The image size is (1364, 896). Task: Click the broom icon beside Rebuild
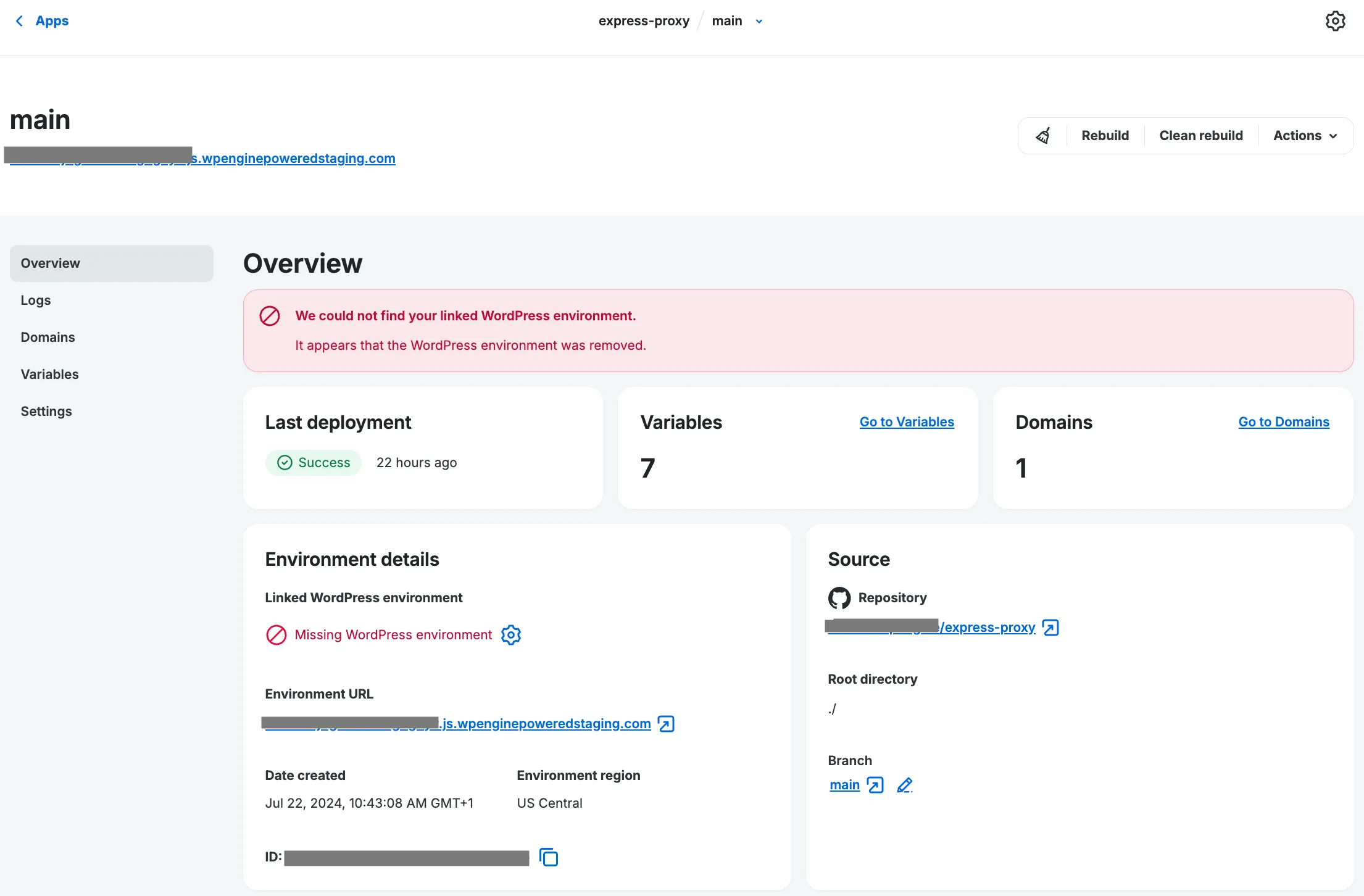[1043, 135]
